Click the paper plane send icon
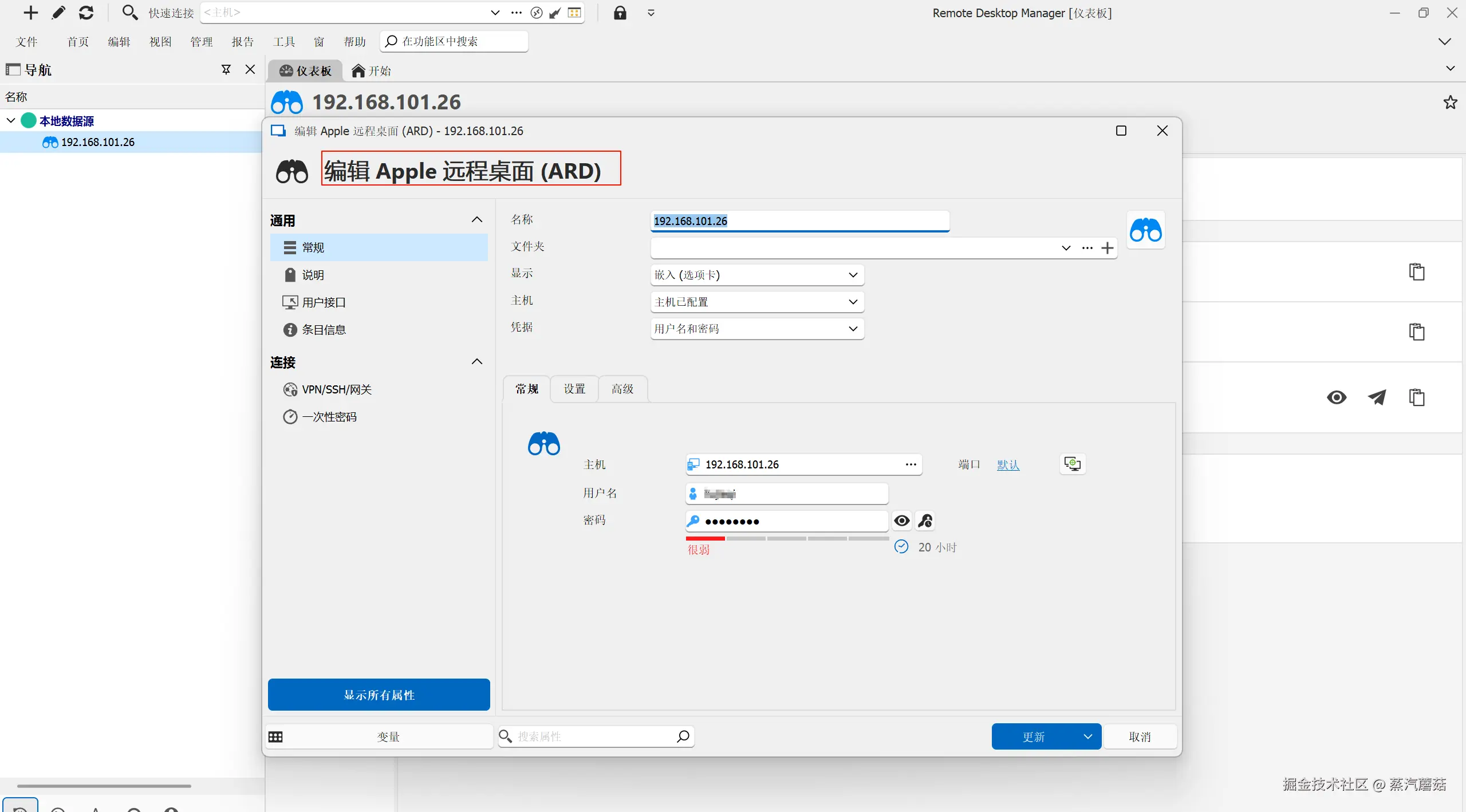 point(1377,397)
